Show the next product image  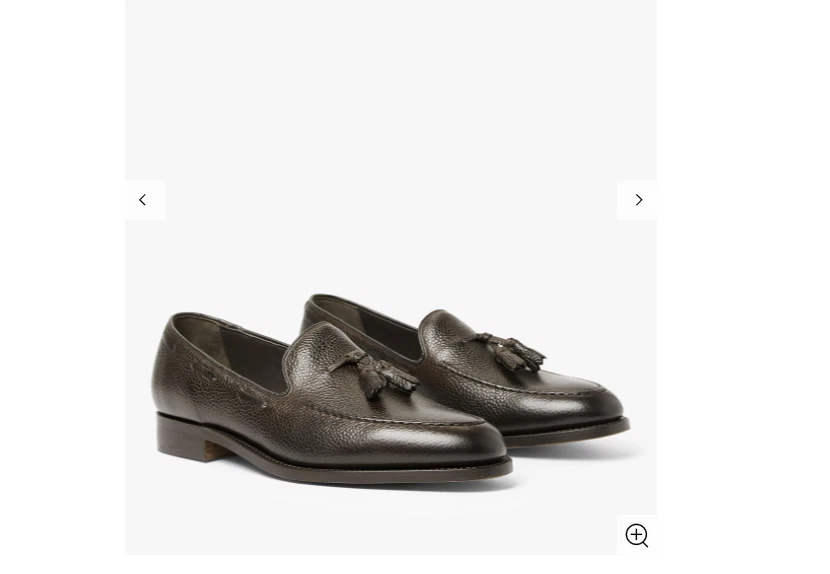(x=637, y=200)
